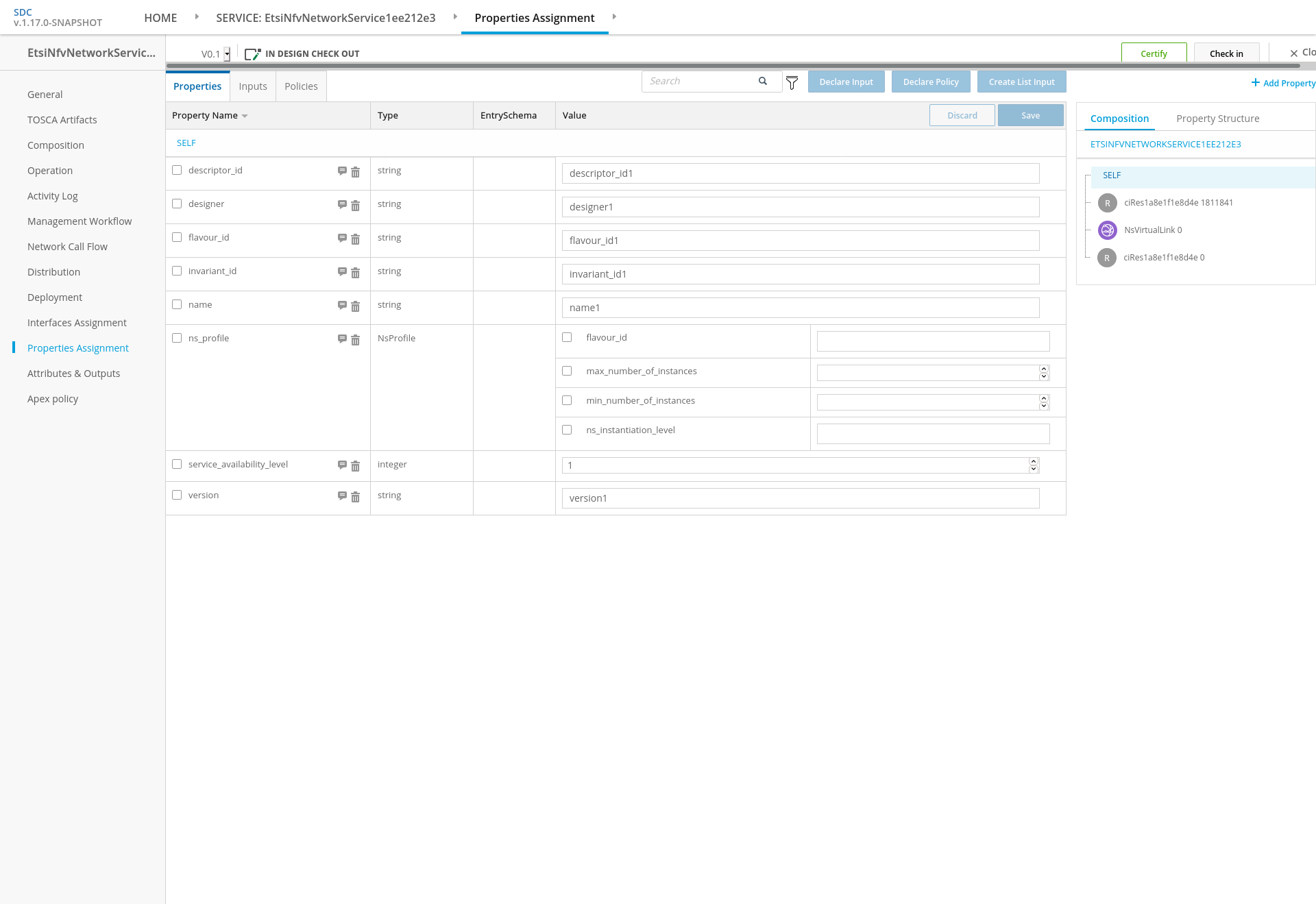Open comment icon for flavour_id property

pos(342,238)
